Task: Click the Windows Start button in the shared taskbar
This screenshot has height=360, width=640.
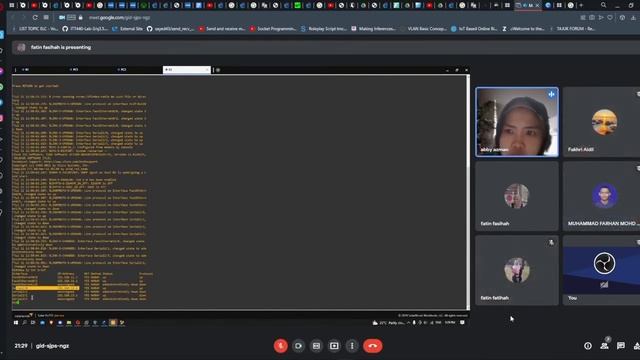Action: point(16,323)
